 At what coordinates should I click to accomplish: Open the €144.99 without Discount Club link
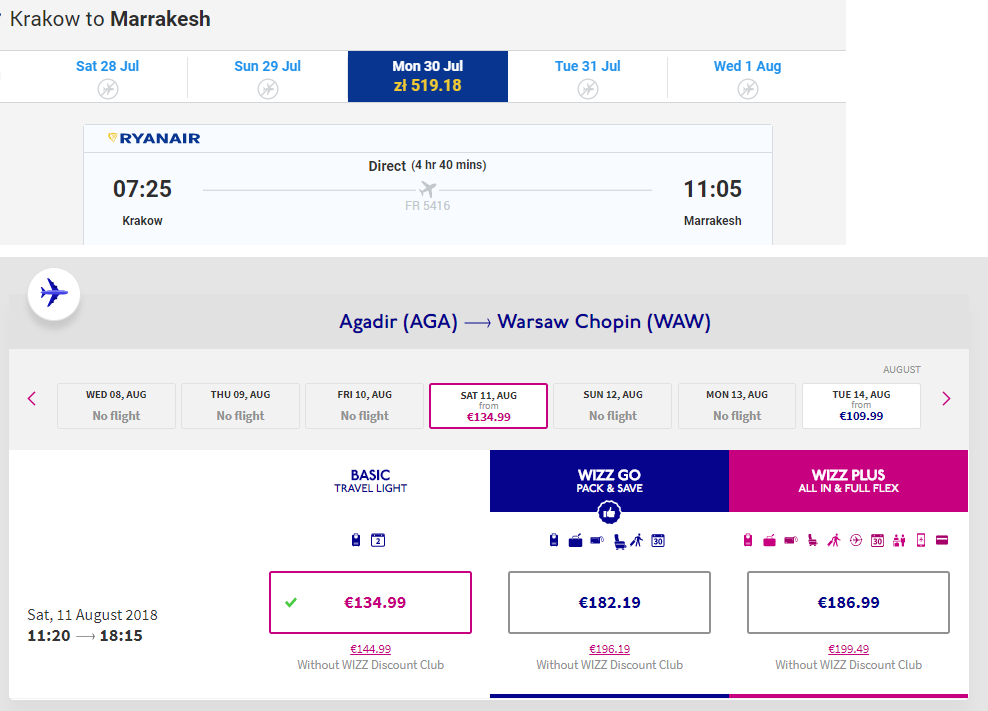[x=370, y=649]
